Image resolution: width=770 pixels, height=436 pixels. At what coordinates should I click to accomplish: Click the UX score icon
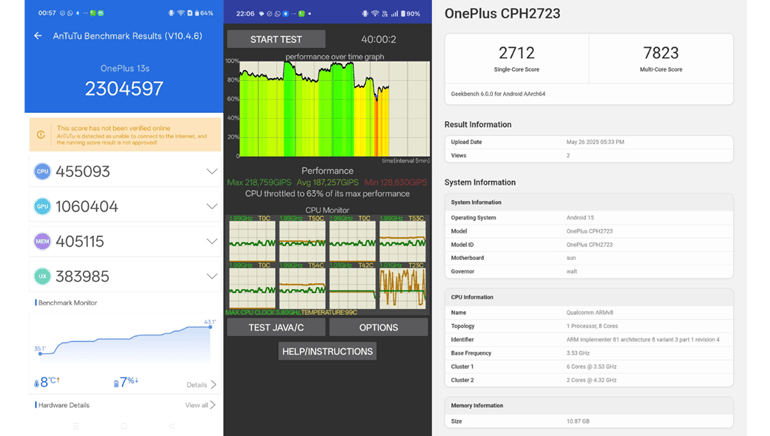[x=42, y=276]
